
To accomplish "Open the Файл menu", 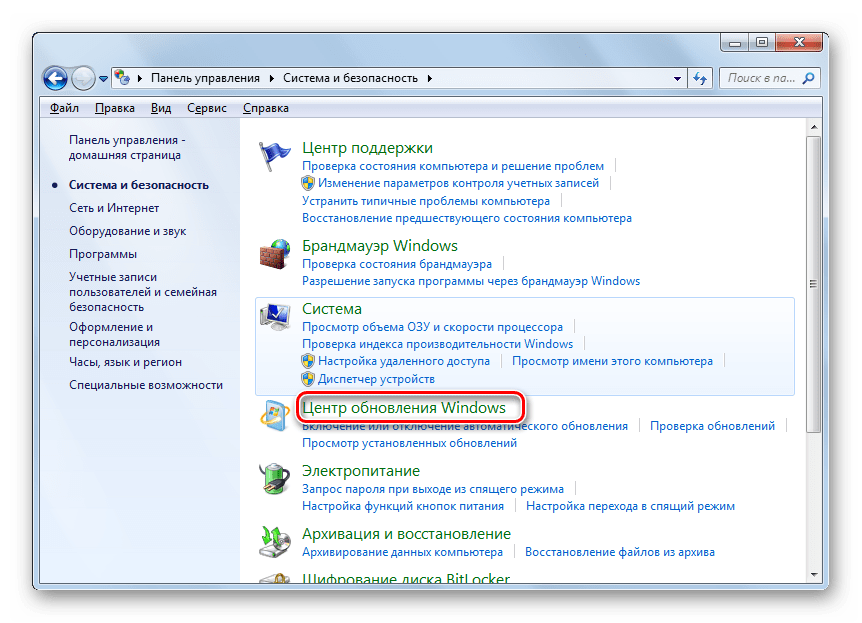I will pos(64,108).
